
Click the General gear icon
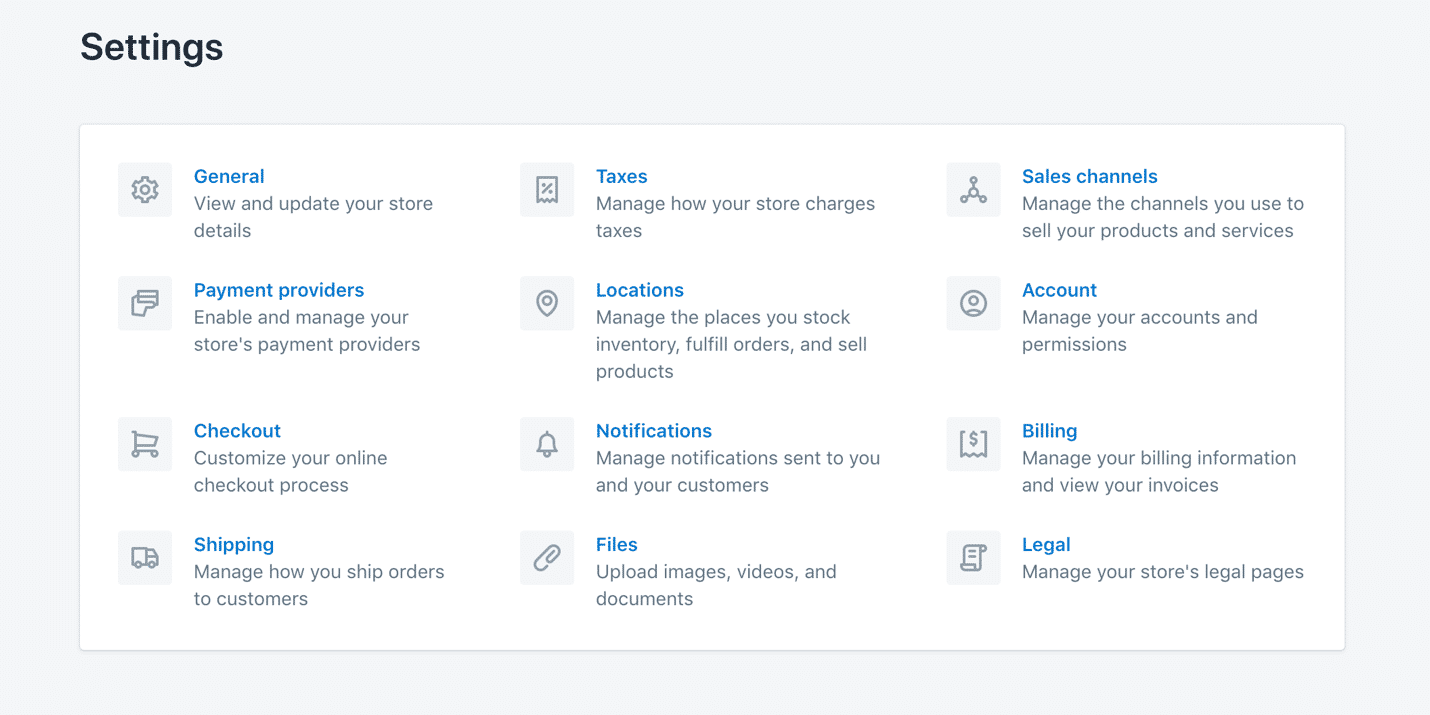pos(145,190)
